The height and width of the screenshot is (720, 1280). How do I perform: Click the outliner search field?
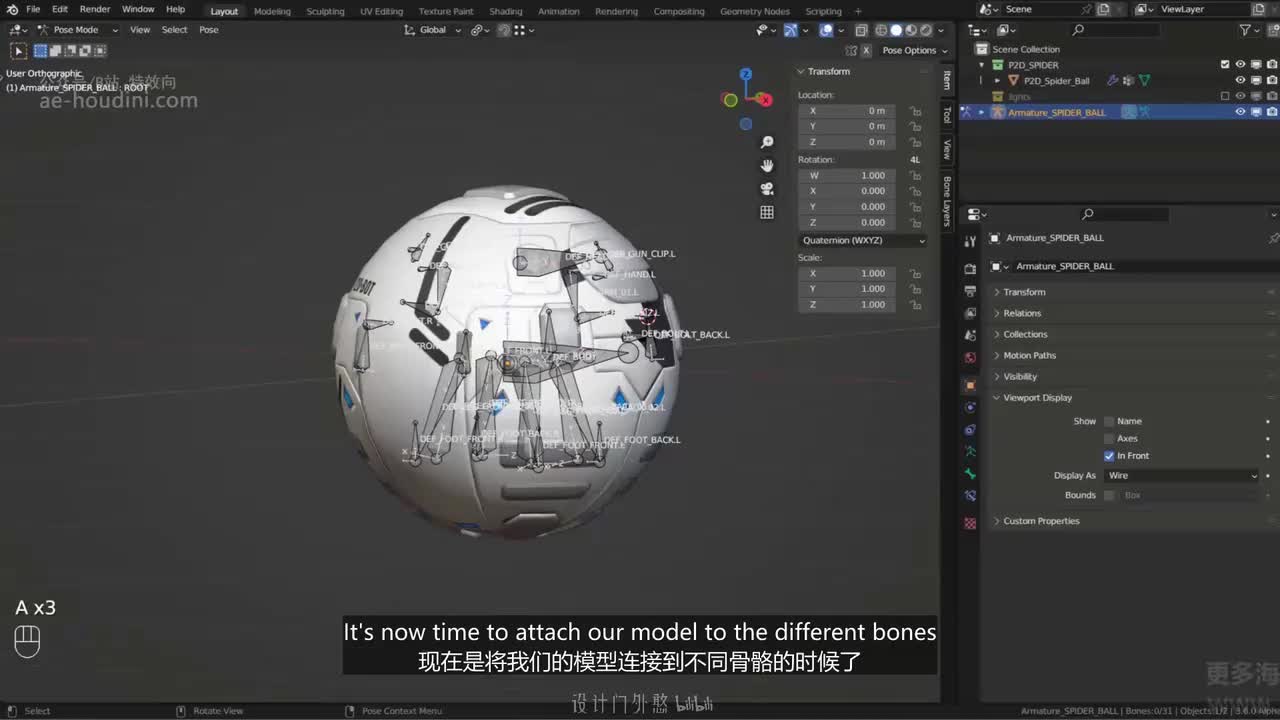point(1117,30)
